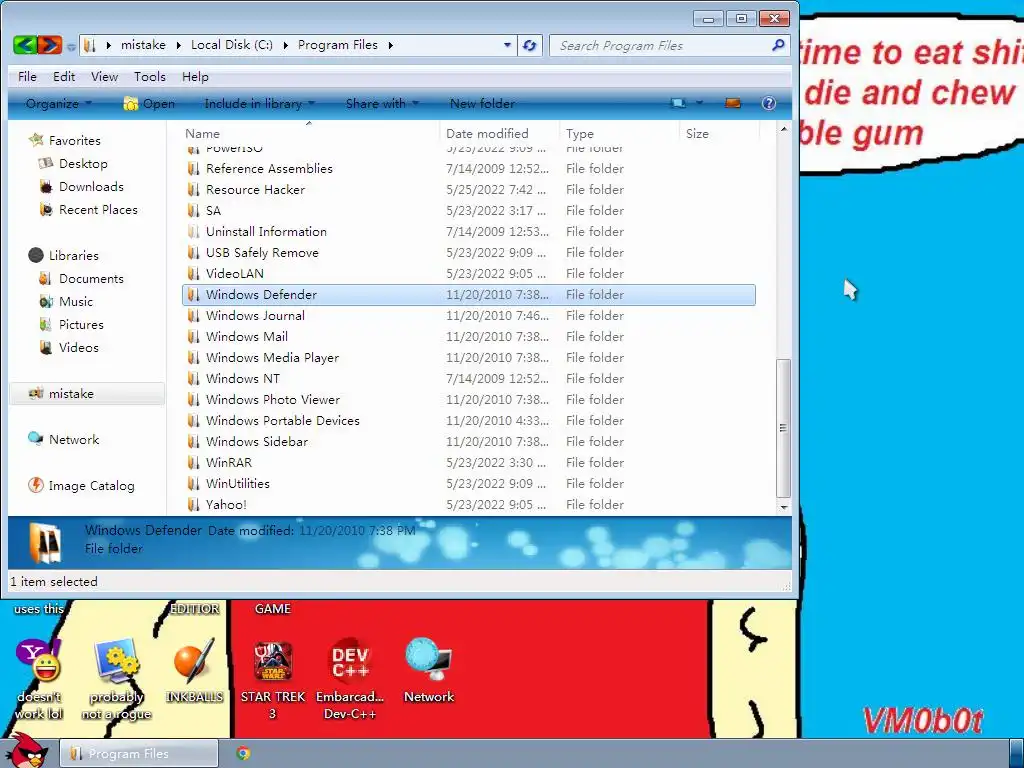This screenshot has width=1024, height=768.
Task: Refresh the Program Files folder view
Action: 530,45
